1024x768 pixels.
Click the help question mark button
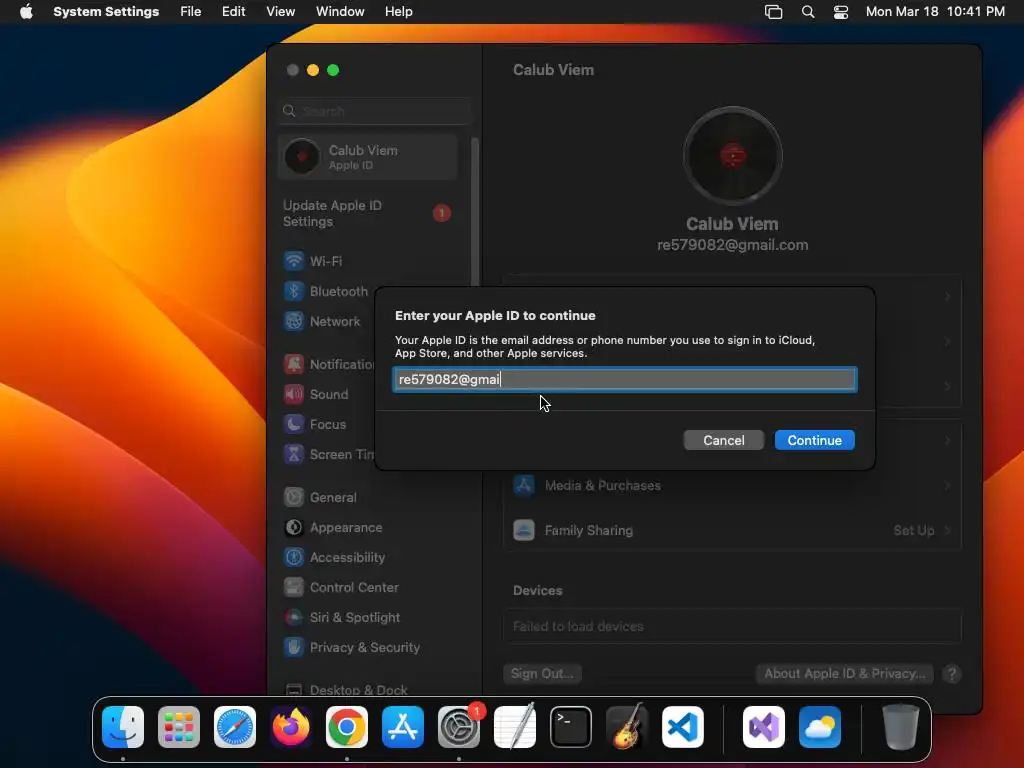[x=952, y=674]
